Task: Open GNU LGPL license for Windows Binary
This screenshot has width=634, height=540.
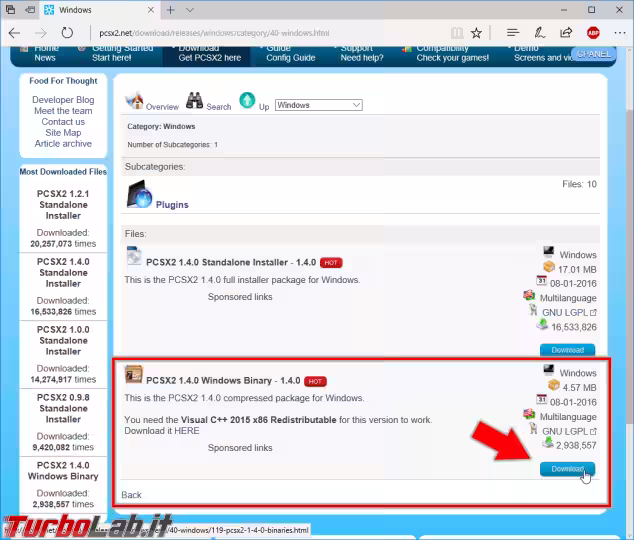Action: click(569, 431)
